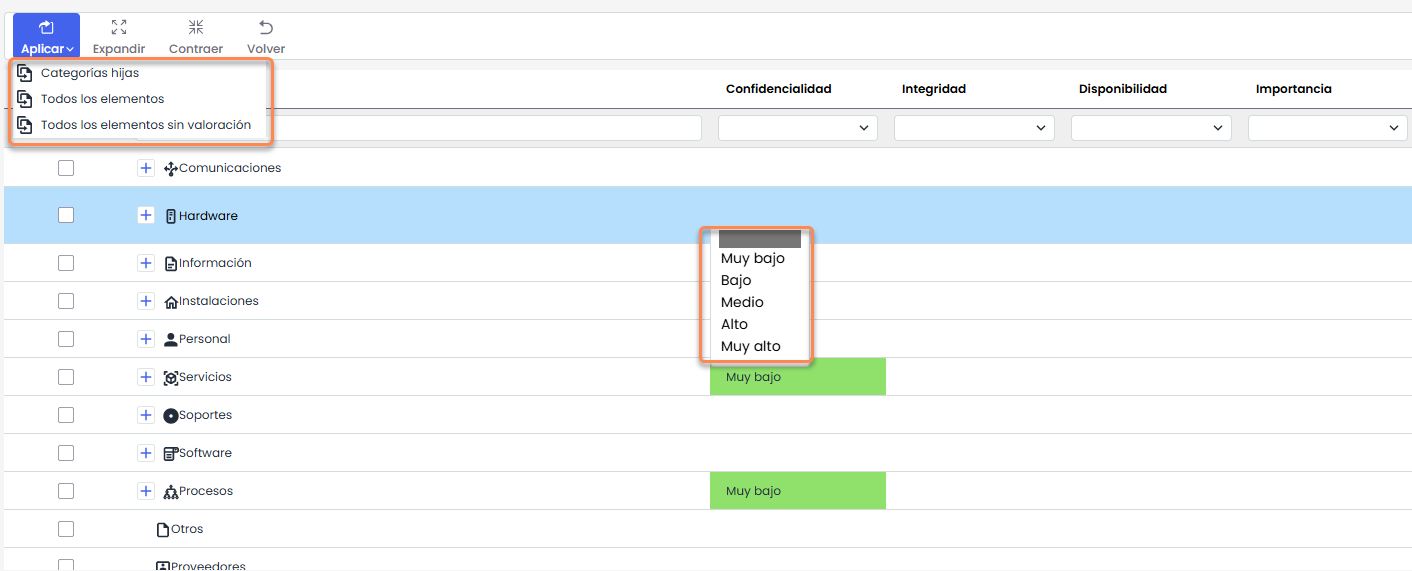Viewport: 1412px width, 571px height.
Task: Enable the checkbox next to Servicios
Action: tap(66, 377)
